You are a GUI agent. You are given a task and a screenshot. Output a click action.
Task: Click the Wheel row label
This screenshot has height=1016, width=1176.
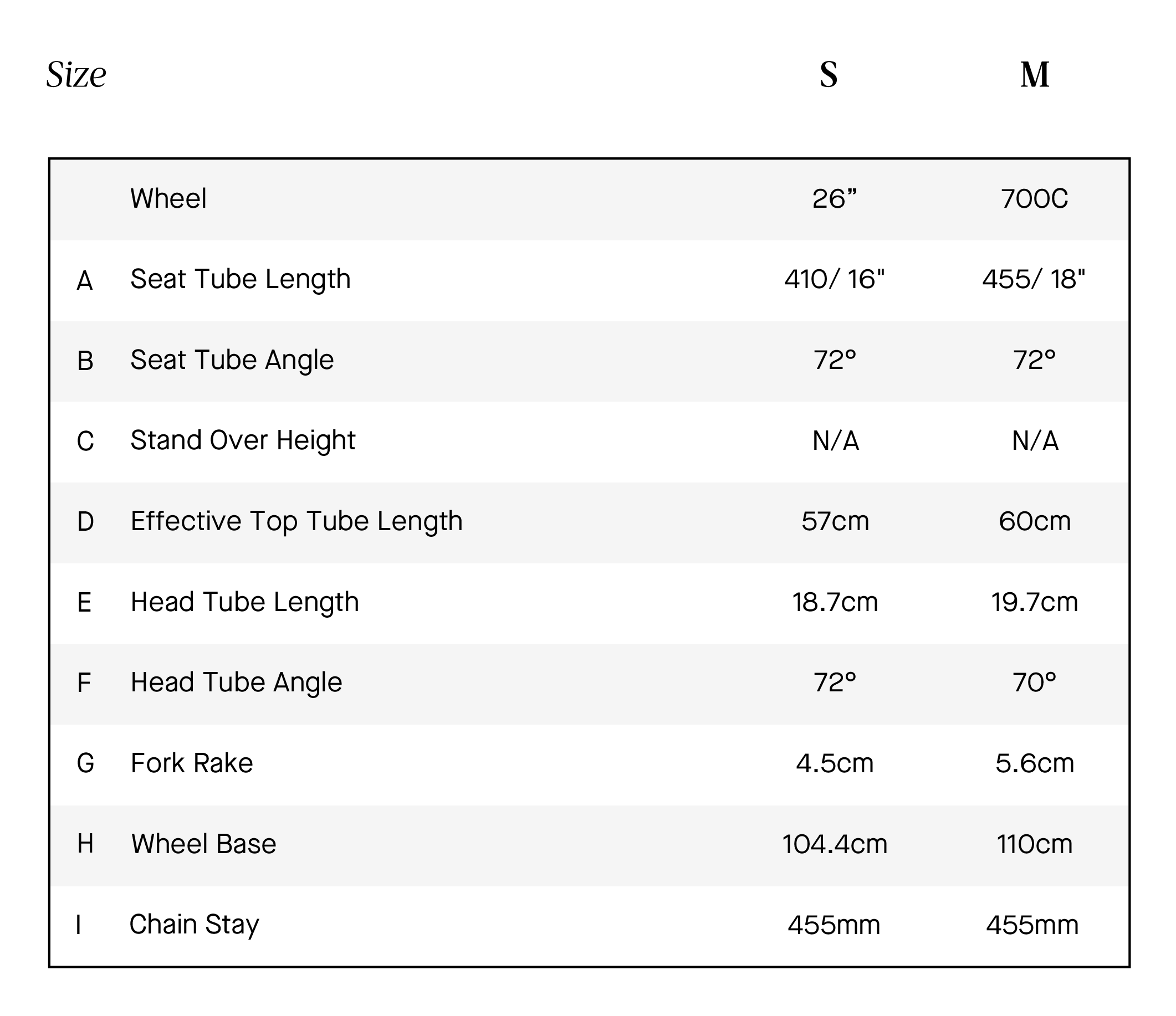tap(168, 198)
